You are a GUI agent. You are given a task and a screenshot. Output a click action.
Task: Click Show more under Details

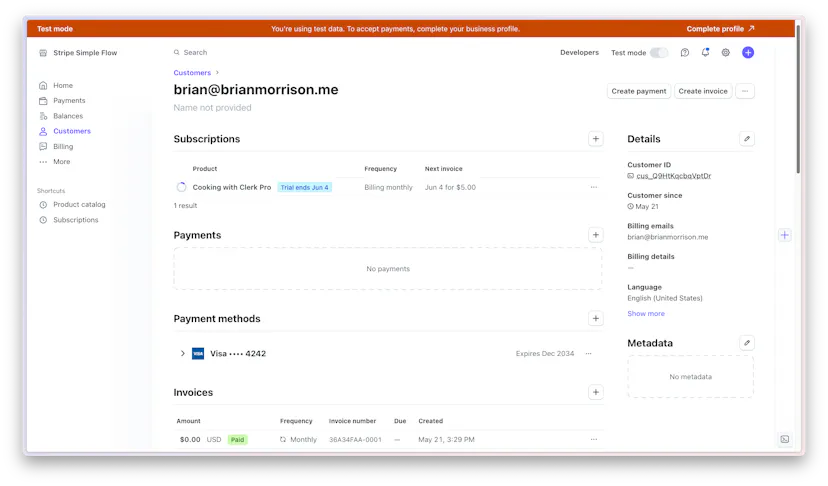646,314
